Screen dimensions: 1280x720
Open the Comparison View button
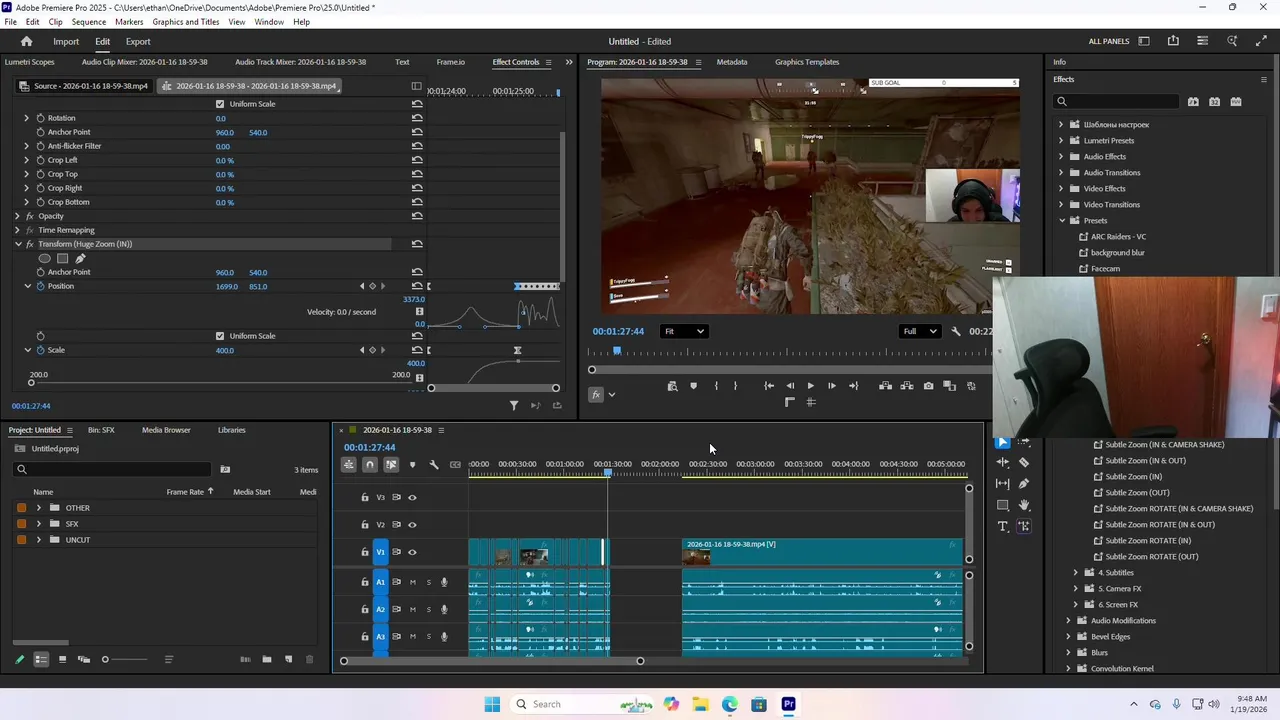tap(949, 386)
